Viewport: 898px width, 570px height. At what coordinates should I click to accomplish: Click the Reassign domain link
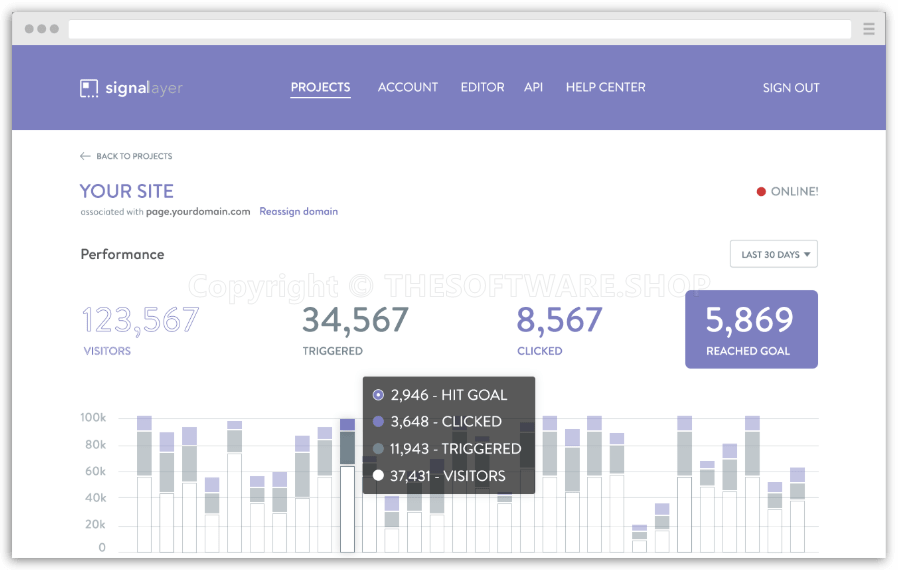298,211
